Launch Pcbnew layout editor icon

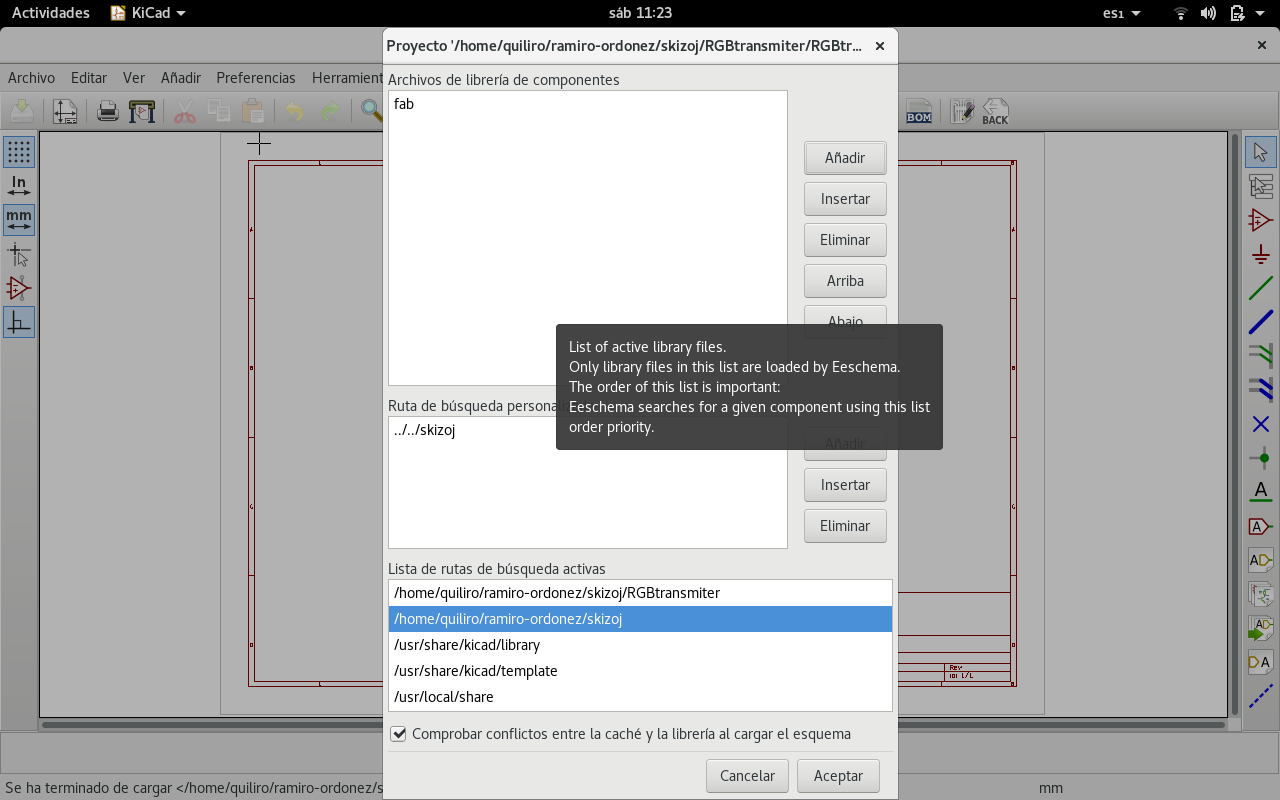coord(962,111)
